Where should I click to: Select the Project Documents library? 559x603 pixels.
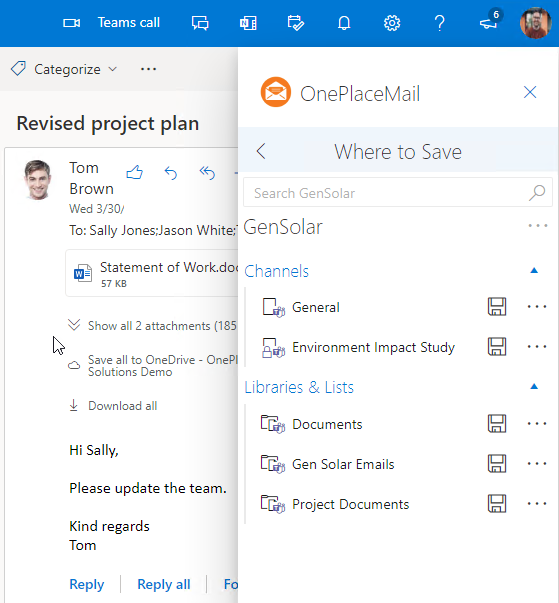(350, 504)
